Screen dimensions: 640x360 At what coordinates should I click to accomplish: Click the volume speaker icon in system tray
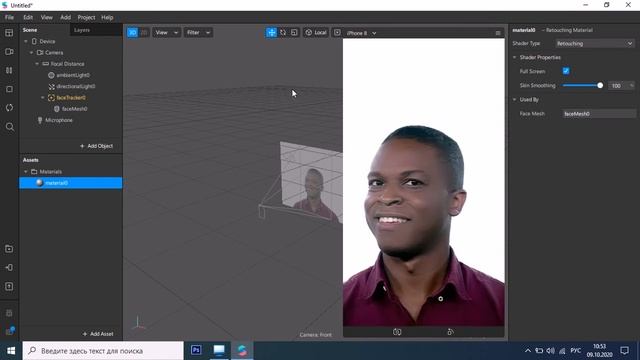click(x=551, y=351)
